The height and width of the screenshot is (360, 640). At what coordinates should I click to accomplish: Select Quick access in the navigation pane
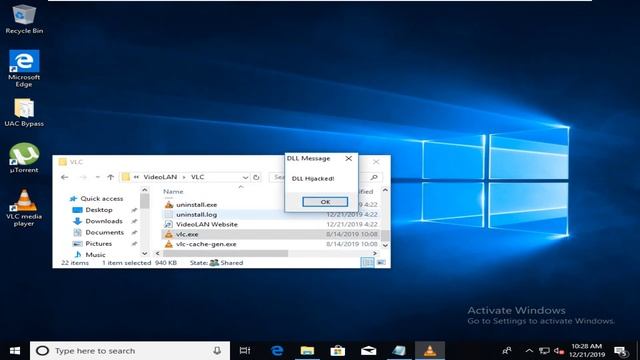coord(102,198)
